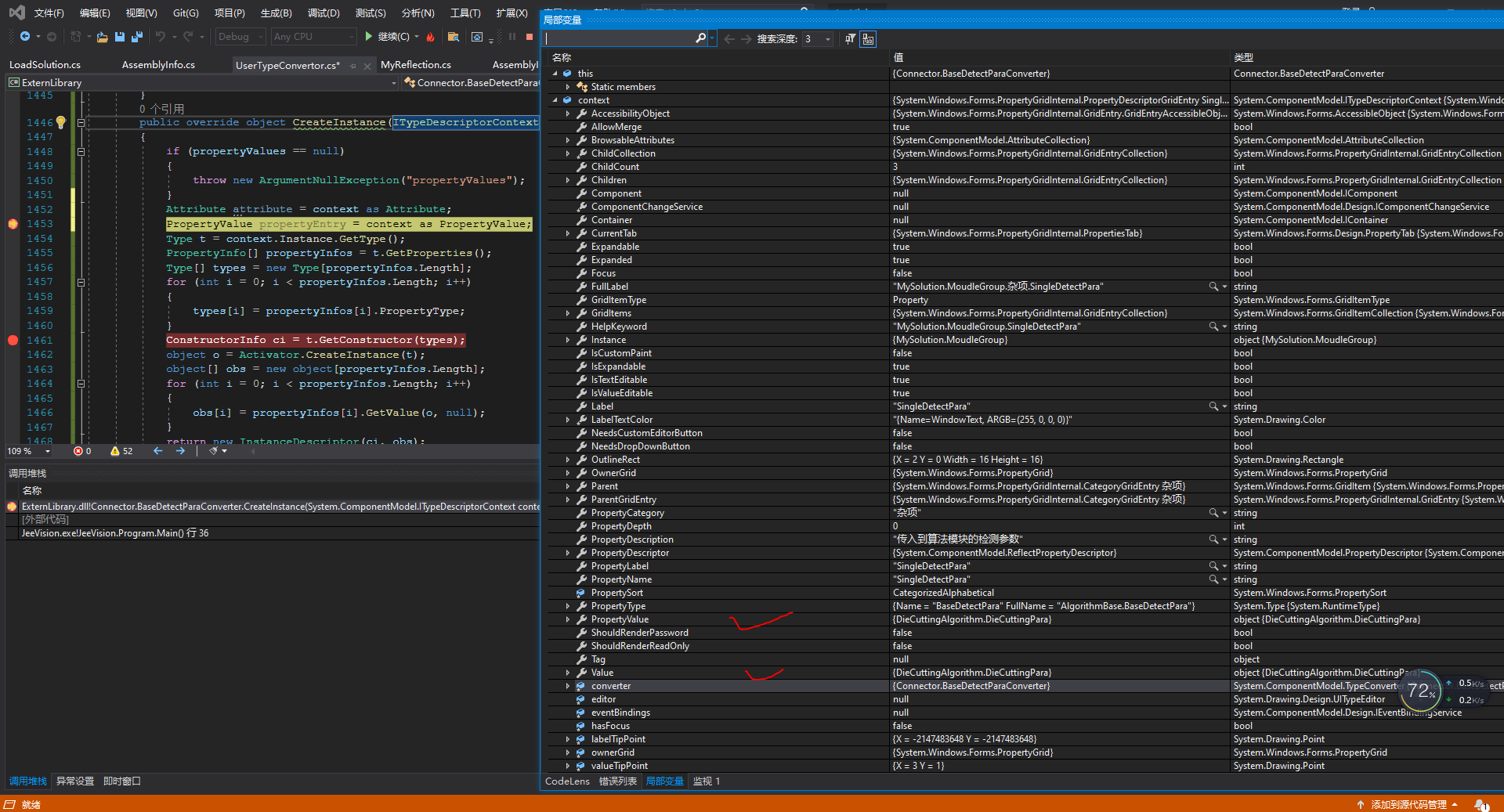Expand the converter node
Viewport: 1504px width, 812px height.
click(x=569, y=686)
